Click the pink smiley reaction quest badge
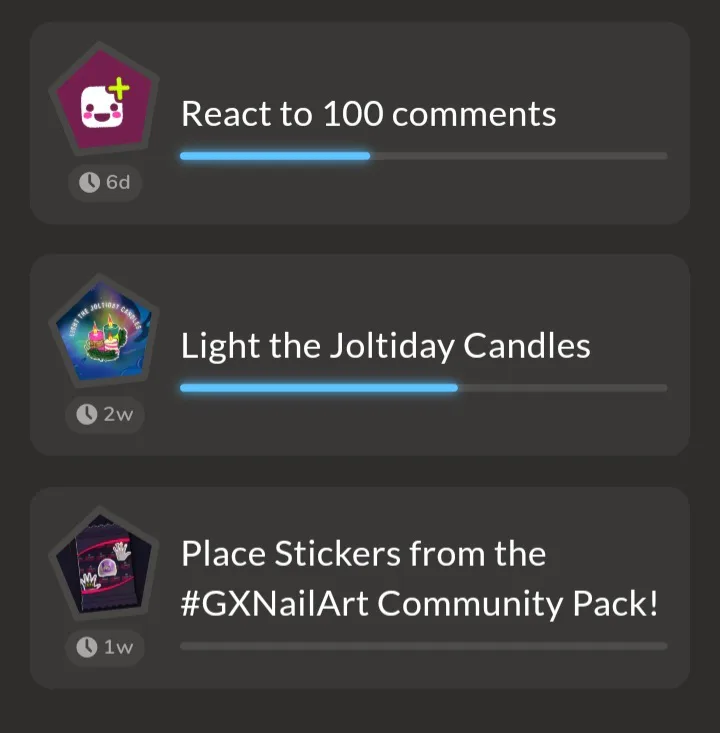Image resolution: width=720 pixels, height=733 pixels. (104, 99)
